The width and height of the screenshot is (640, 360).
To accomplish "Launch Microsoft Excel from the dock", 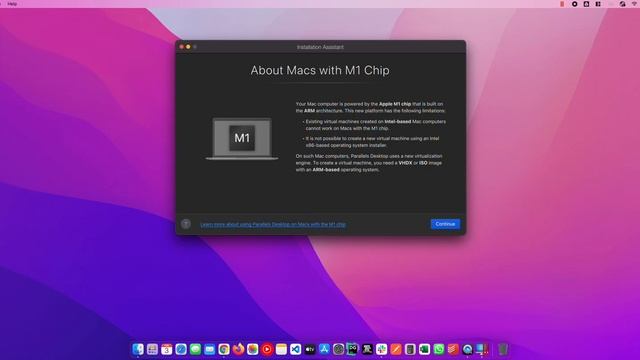I will [x=424, y=349].
